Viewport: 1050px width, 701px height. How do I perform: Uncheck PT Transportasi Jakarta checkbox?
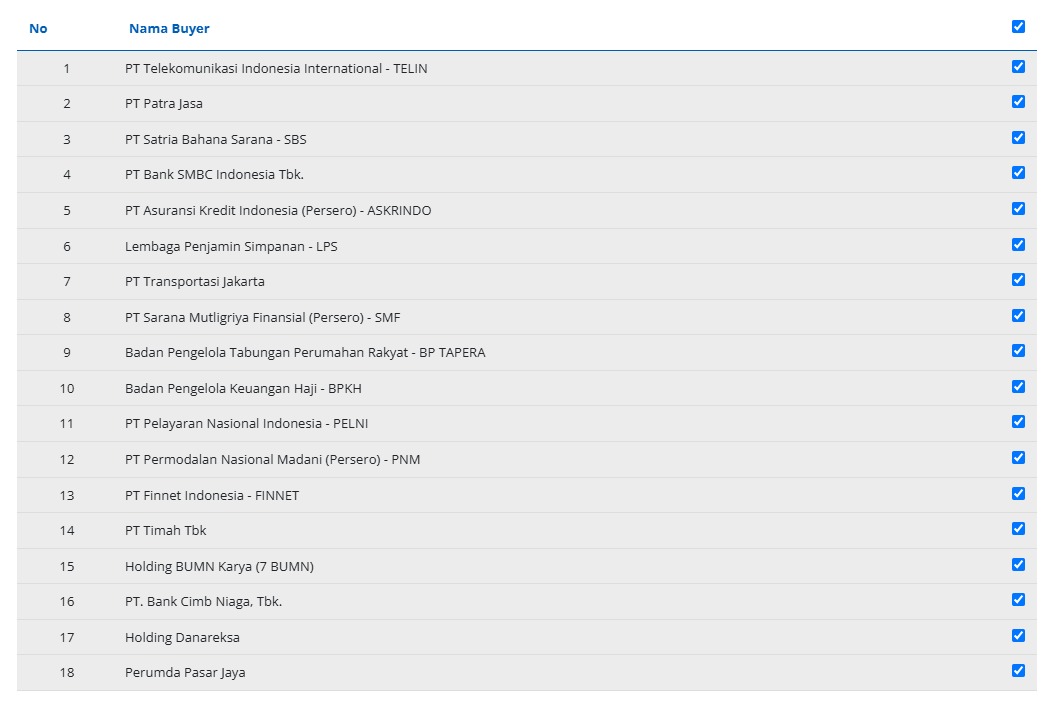(x=1018, y=280)
